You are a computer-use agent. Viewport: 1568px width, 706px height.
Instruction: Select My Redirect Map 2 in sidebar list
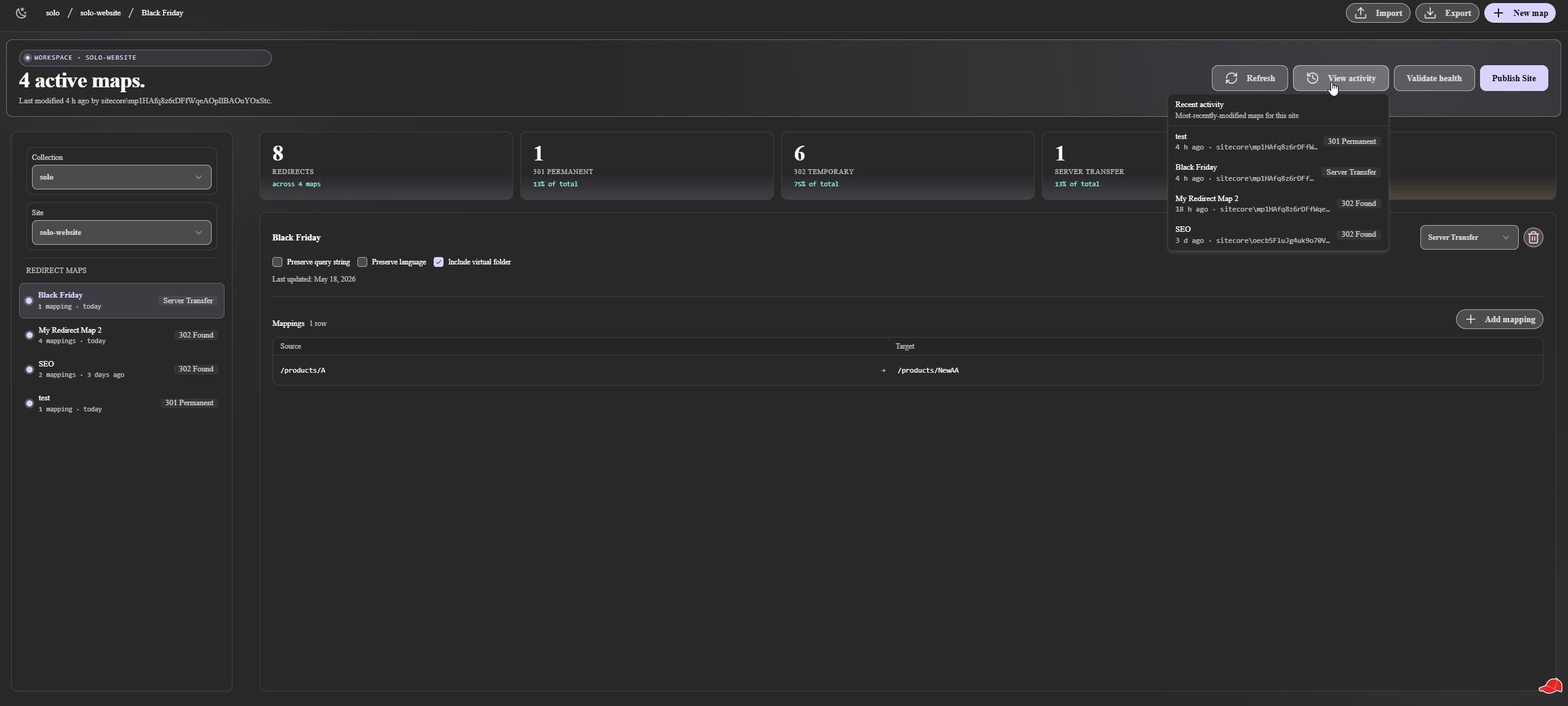[x=122, y=335]
